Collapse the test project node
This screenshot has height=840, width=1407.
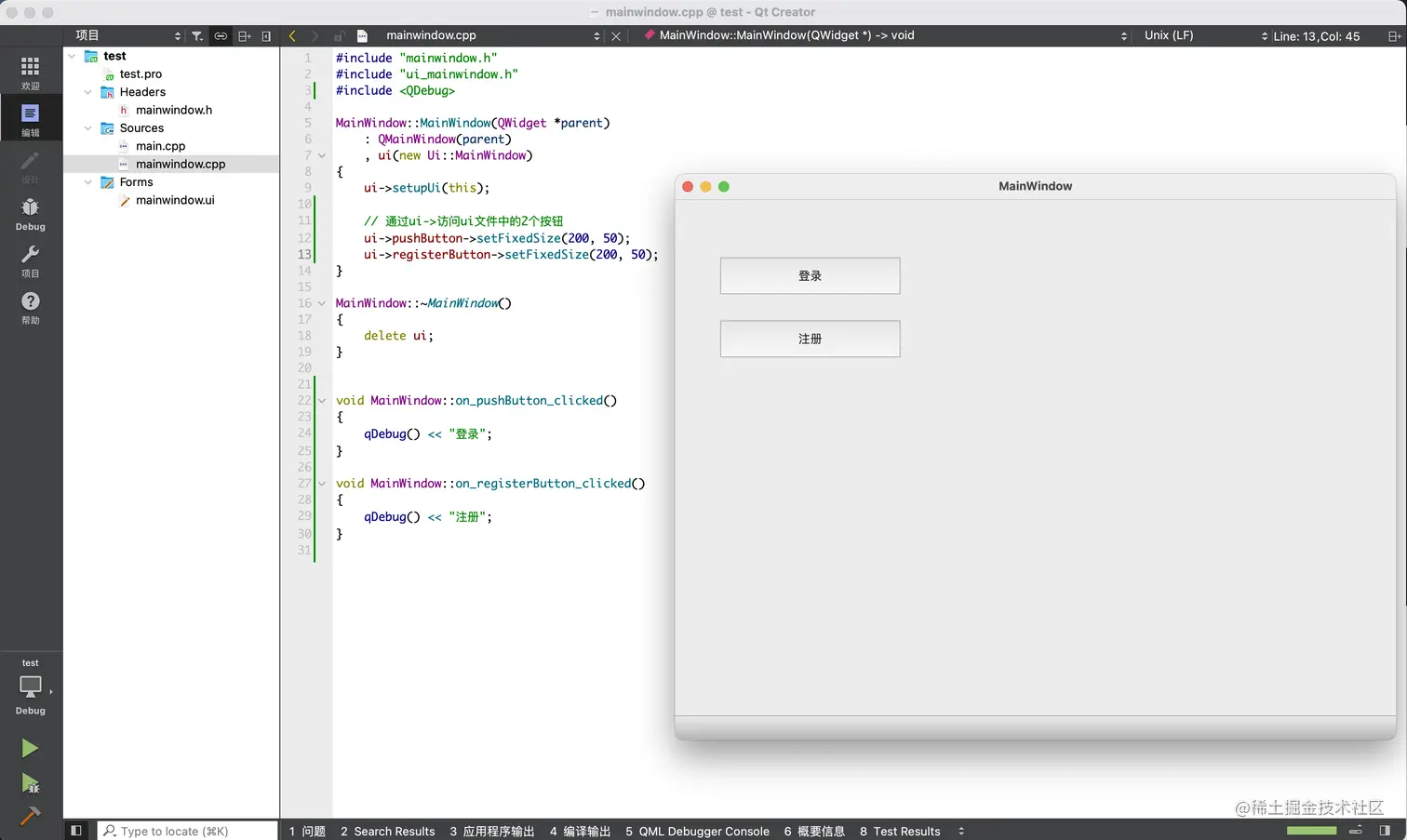coord(72,57)
